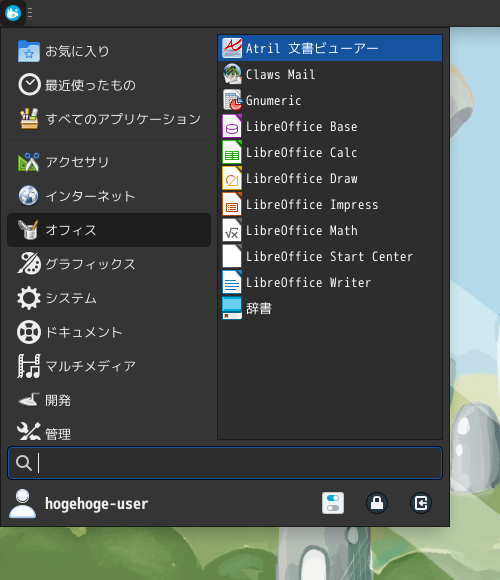Open the システム category
Screen dimensions: 500x580
tap(109, 298)
